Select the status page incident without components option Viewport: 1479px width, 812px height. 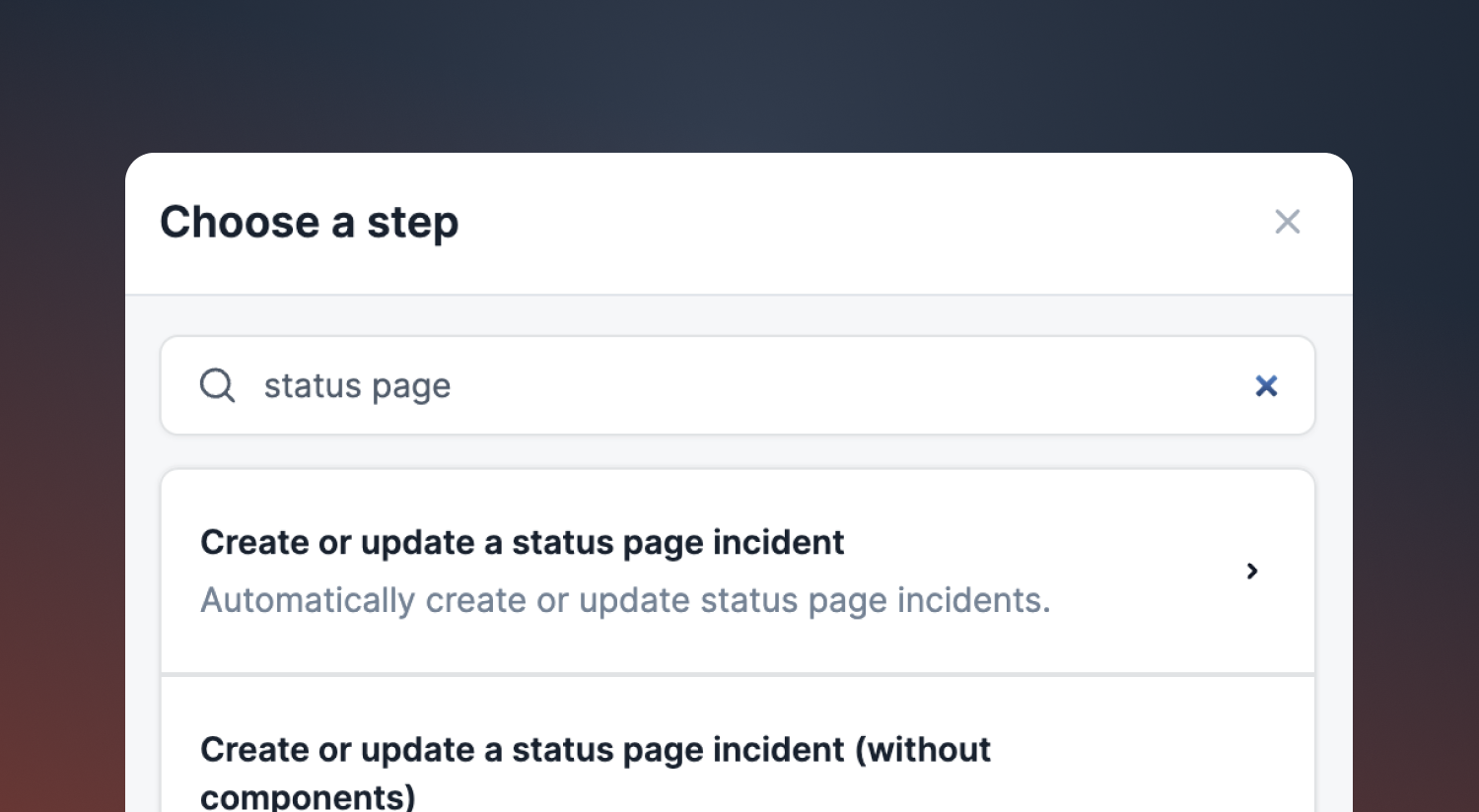point(738,745)
